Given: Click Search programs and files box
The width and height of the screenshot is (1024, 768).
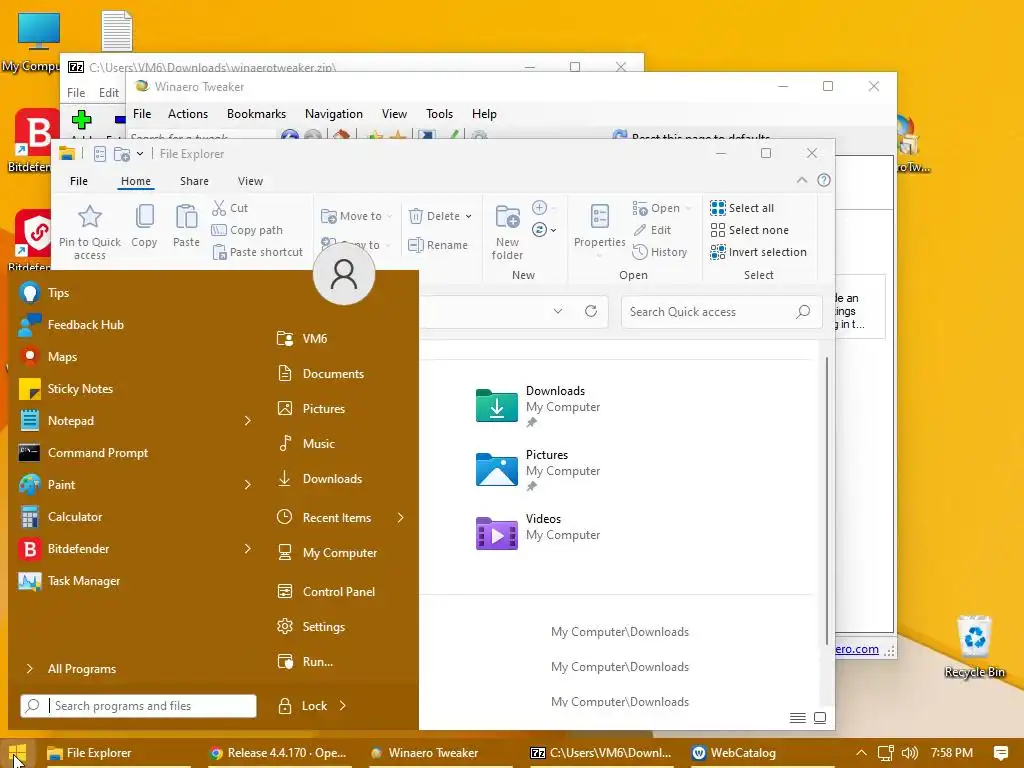Looking at the screenshot, I should point(138,706).
